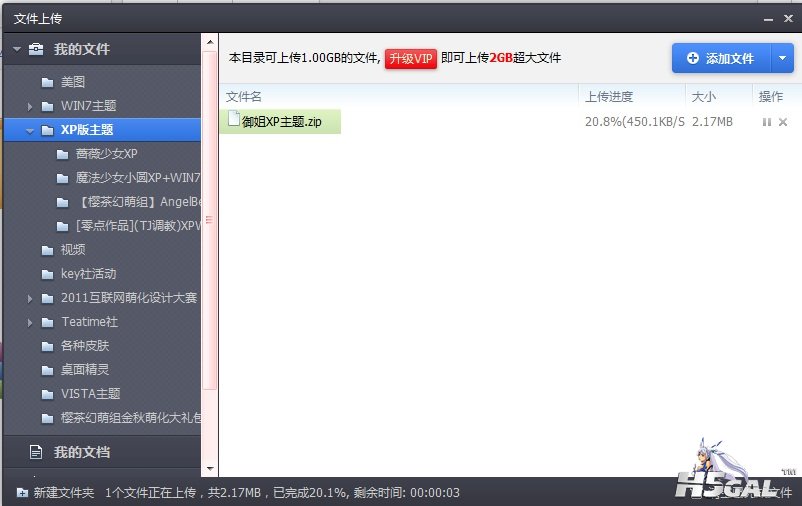Sort by the 上传进度 column header
Screen dimensions: 802x506
click(609, 97)
